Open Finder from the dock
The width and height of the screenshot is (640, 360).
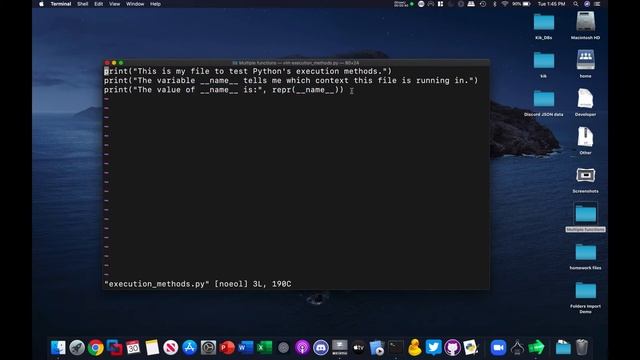click(58, 347)
